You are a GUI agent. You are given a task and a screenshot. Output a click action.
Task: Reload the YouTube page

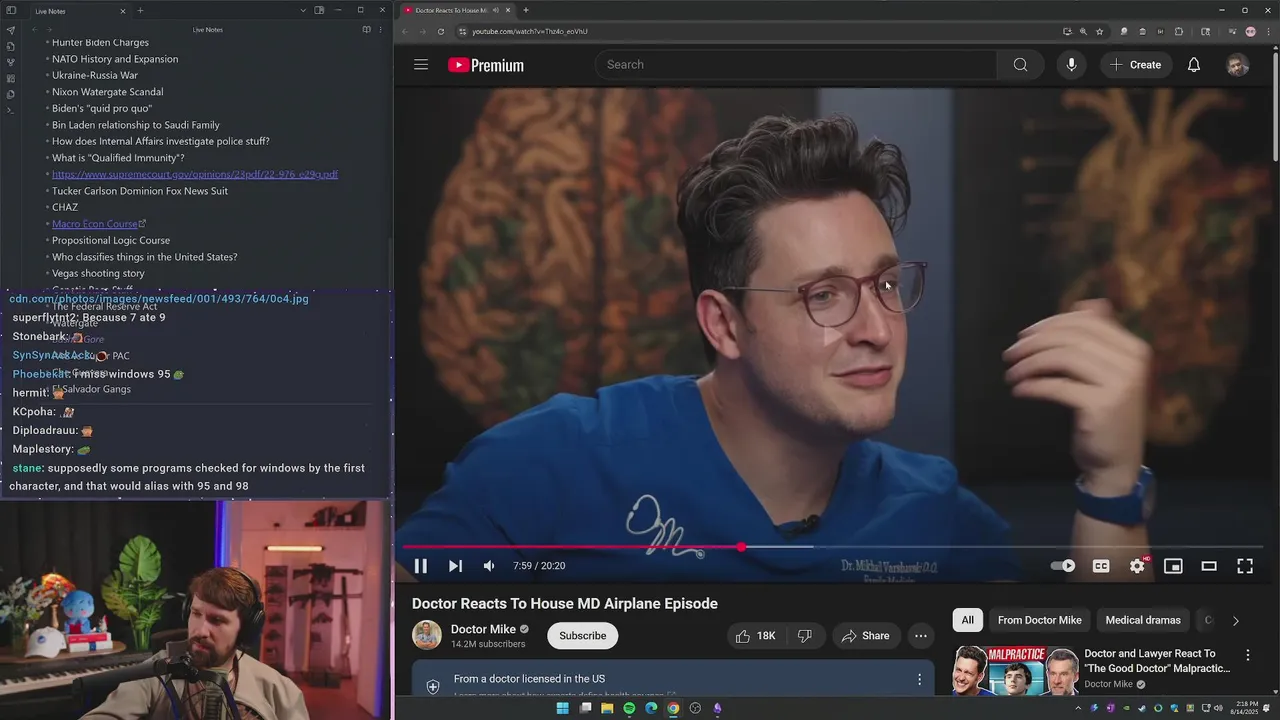click(441, 31)
